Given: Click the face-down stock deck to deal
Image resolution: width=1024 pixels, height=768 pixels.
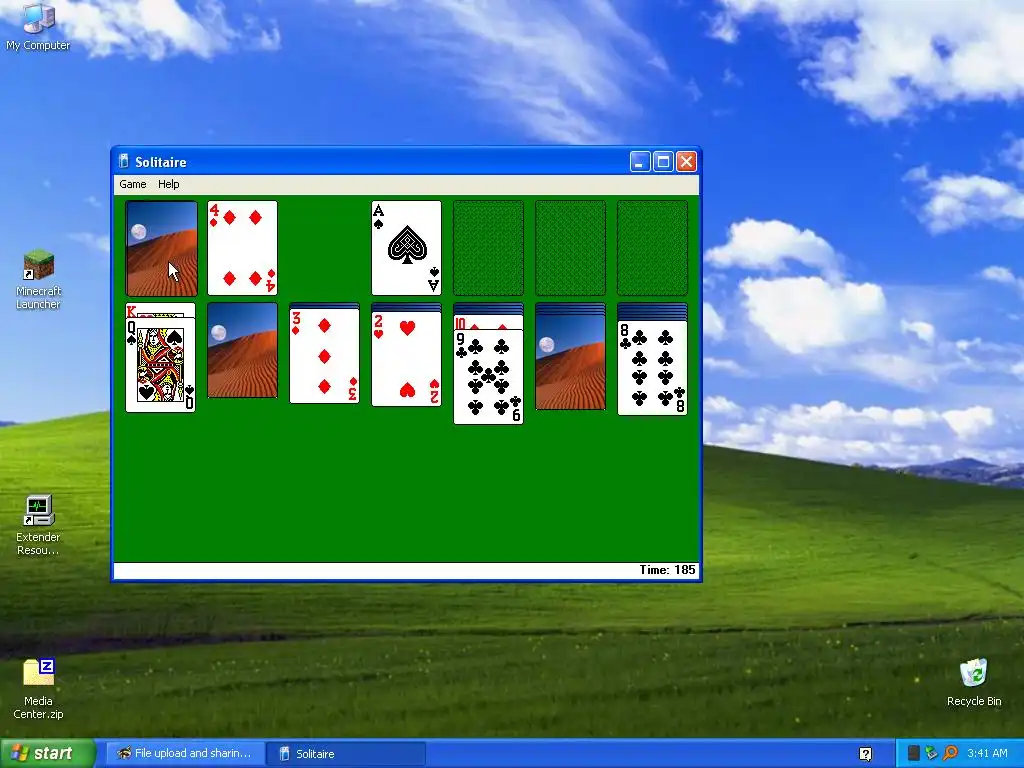Looking at the screenshot, I should pyautogui.click(x=161, y=248).
